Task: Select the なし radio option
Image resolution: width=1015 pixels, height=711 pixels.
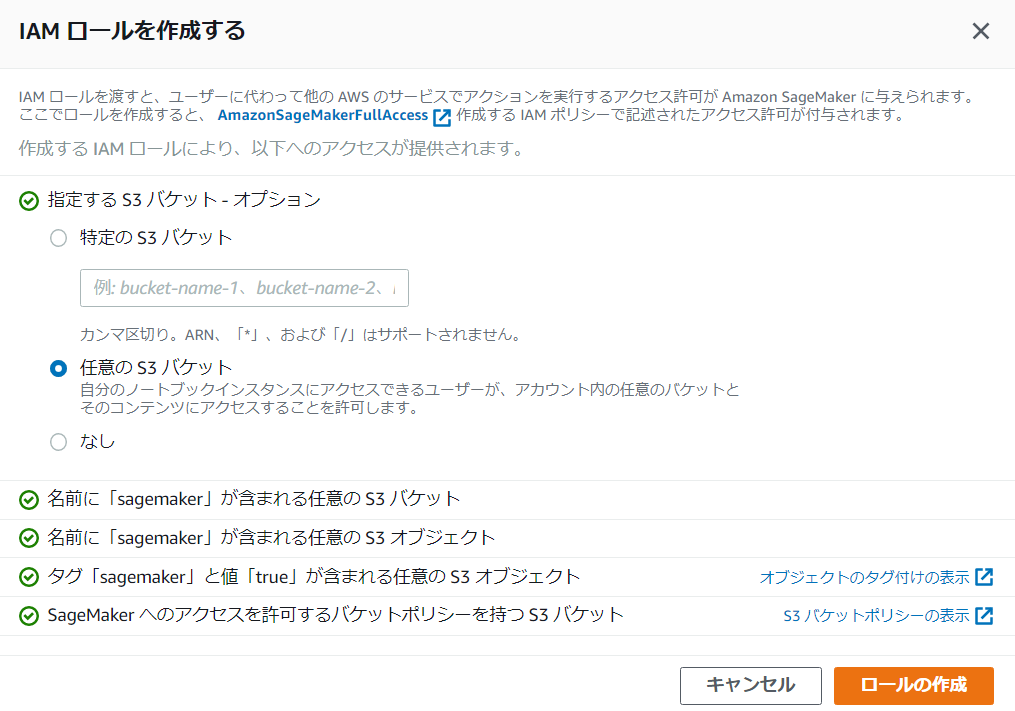Action: coord(58,442)
